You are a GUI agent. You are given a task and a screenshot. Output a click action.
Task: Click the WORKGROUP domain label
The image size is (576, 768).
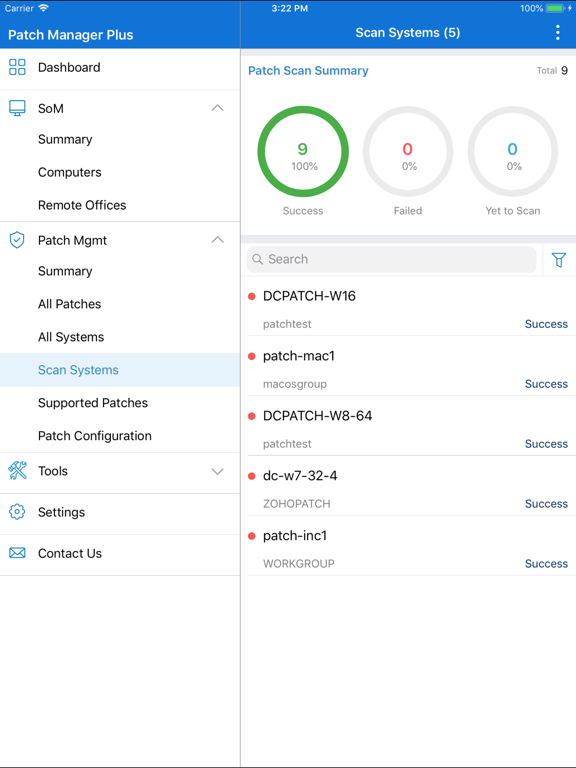click(x=299, y=564)
